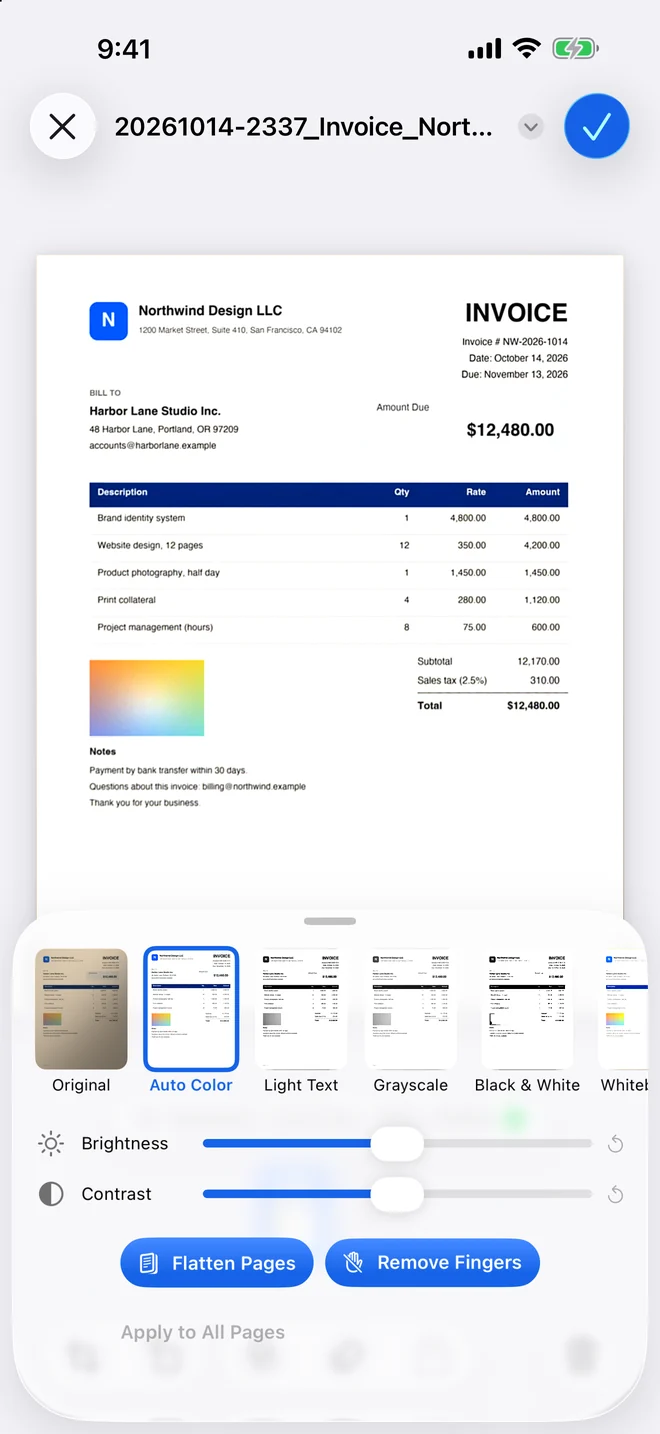The height and width of the screenshot is (1434, 660).
Task: Click the Brightness slider handle
Action: click(397, 1144)
